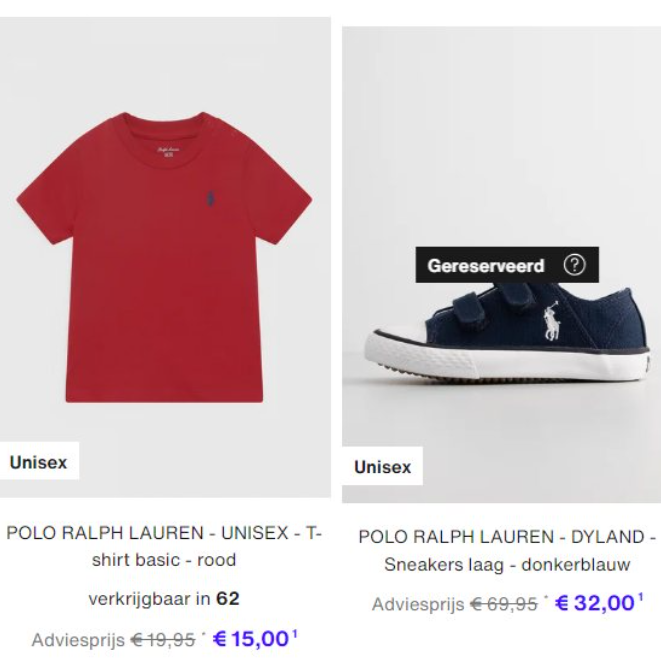Click the € 32,00 sale price

tap(595, 603)
